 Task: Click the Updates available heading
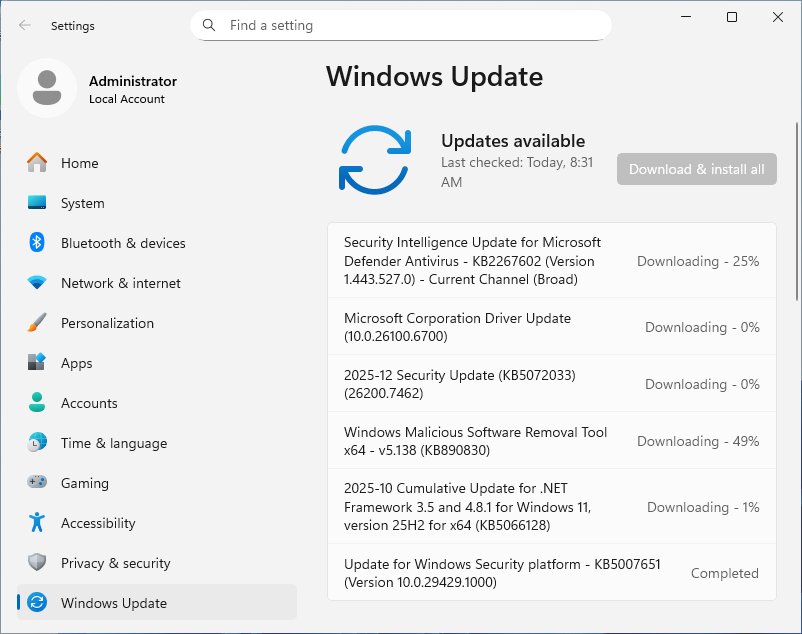click(x=513, y=141)
